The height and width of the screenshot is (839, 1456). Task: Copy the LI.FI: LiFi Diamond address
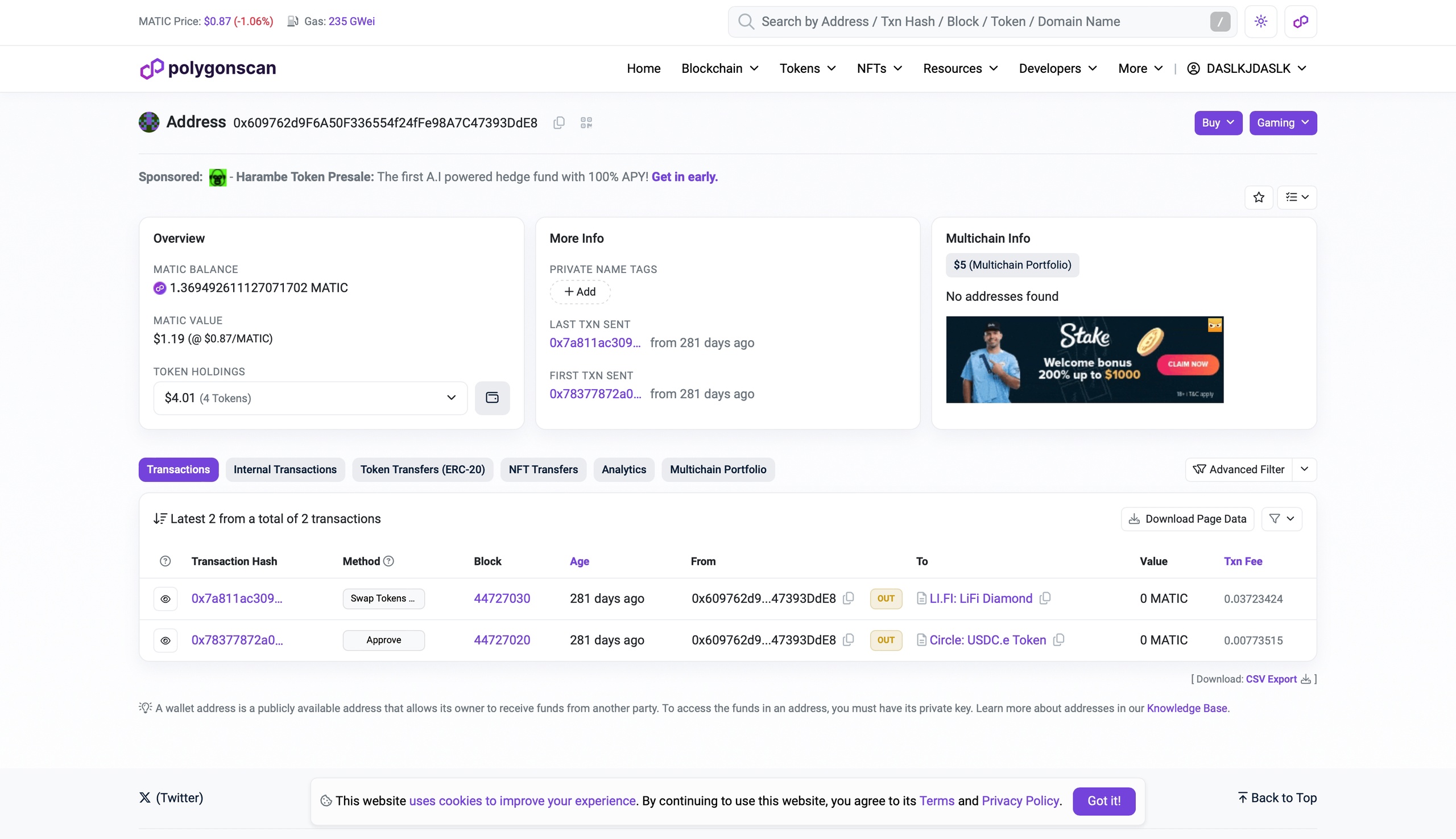[x=1045, y=598]
